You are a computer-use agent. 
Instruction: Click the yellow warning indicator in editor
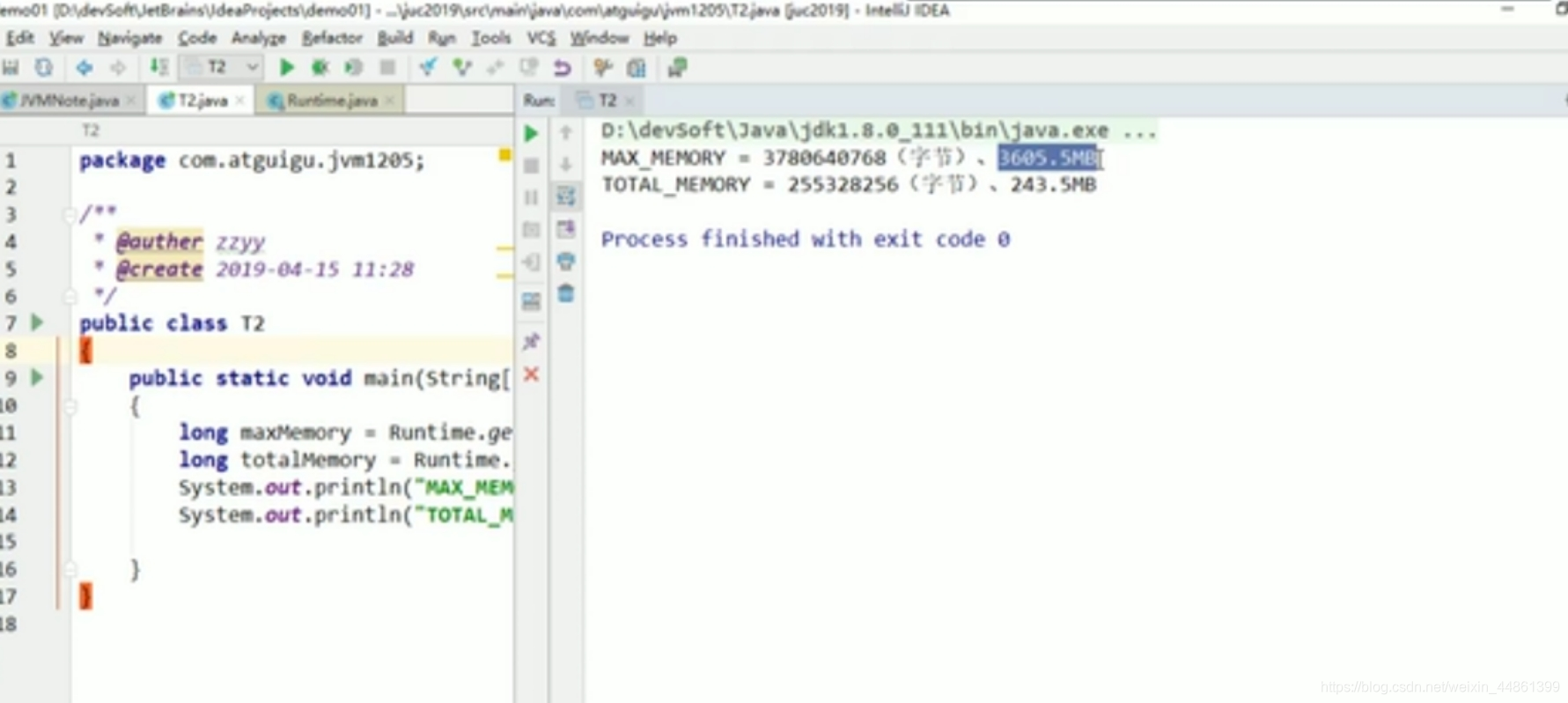click(504, 155)
